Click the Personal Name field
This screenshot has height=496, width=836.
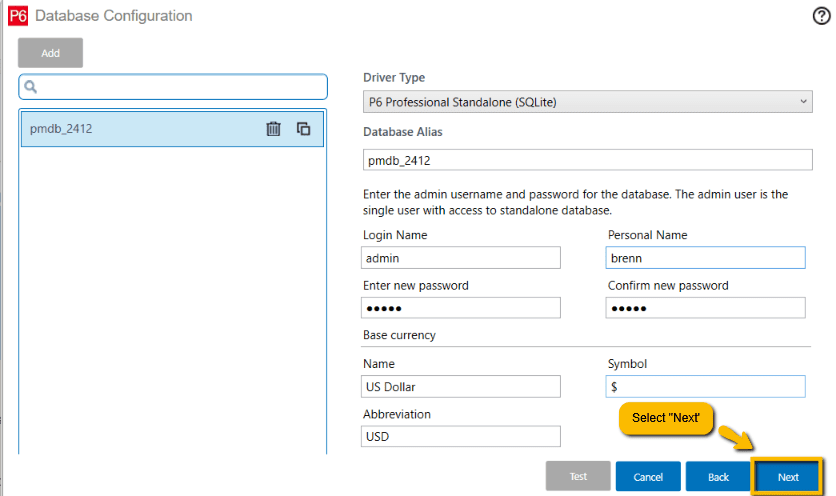coord(705,258)
